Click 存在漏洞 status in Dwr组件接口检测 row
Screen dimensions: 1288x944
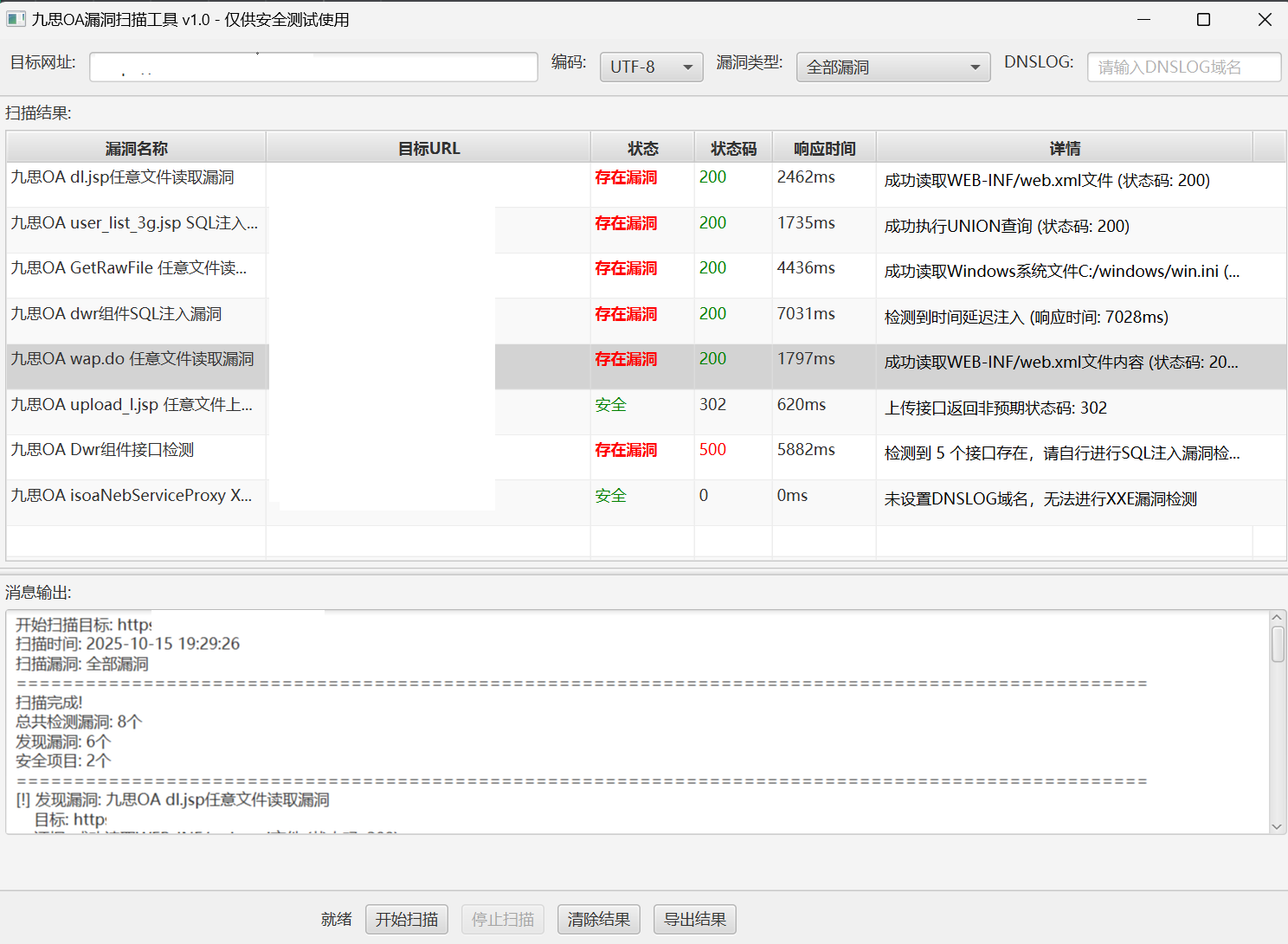click(626, 450)
